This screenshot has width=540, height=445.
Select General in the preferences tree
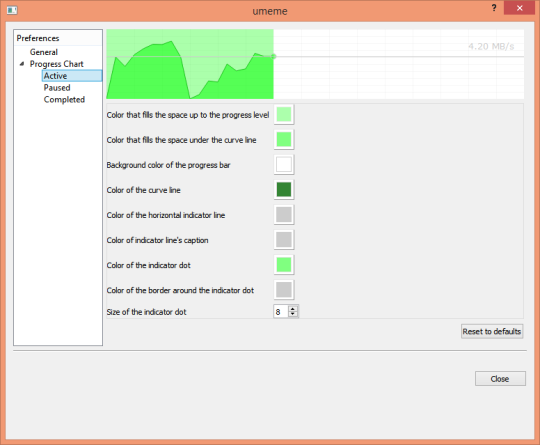point(43,52)
